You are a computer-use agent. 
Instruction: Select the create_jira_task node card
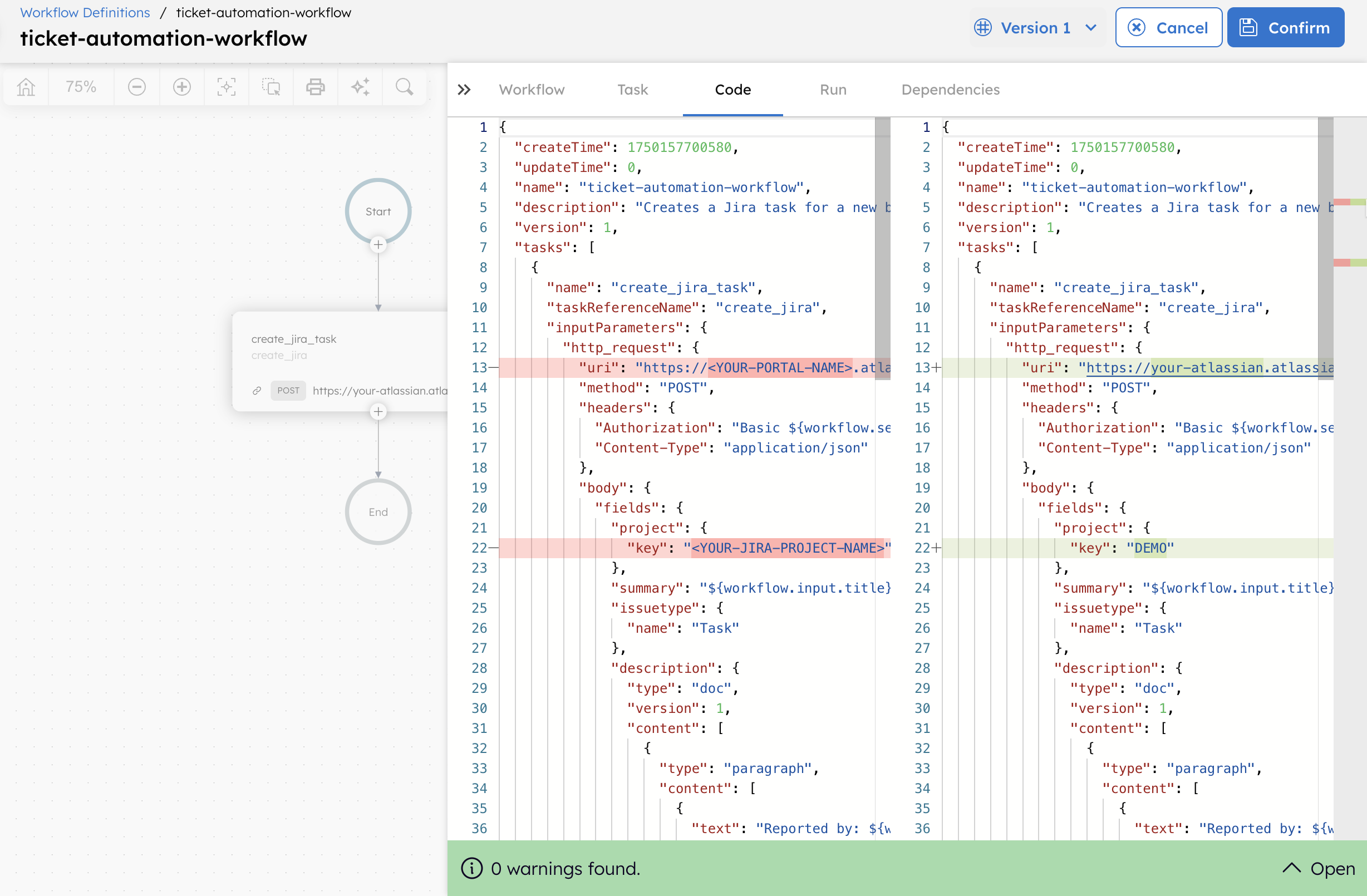pyautogui.click(x=340, y=361)
